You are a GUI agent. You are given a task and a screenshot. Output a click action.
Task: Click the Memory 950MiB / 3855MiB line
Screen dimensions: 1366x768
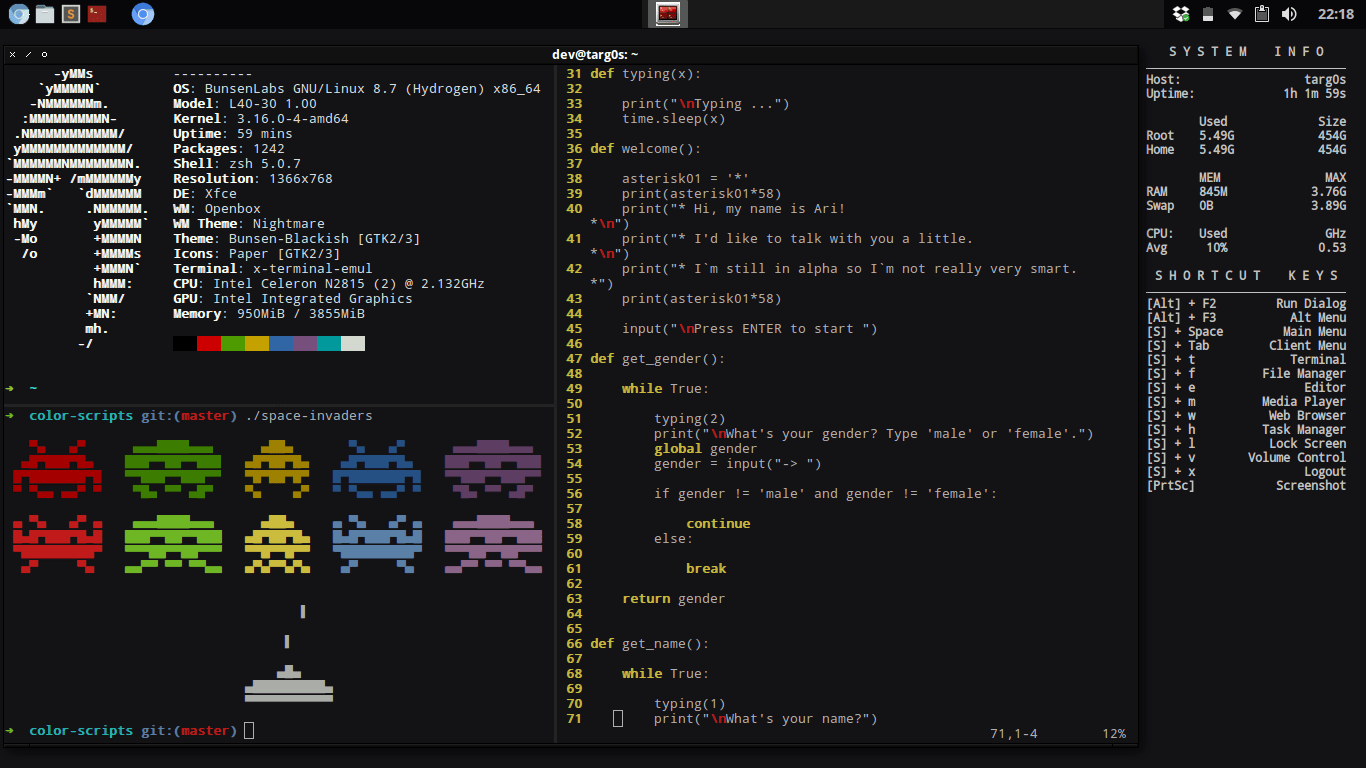pyautogui.click(x=269, y=314)
